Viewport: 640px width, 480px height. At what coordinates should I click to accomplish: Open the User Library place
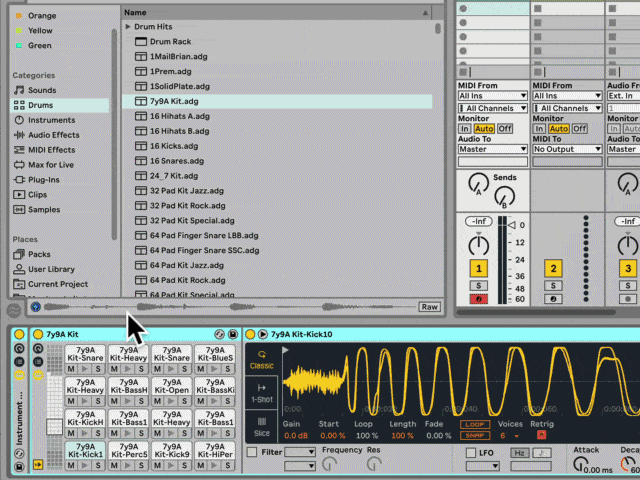tap(51, 269)
